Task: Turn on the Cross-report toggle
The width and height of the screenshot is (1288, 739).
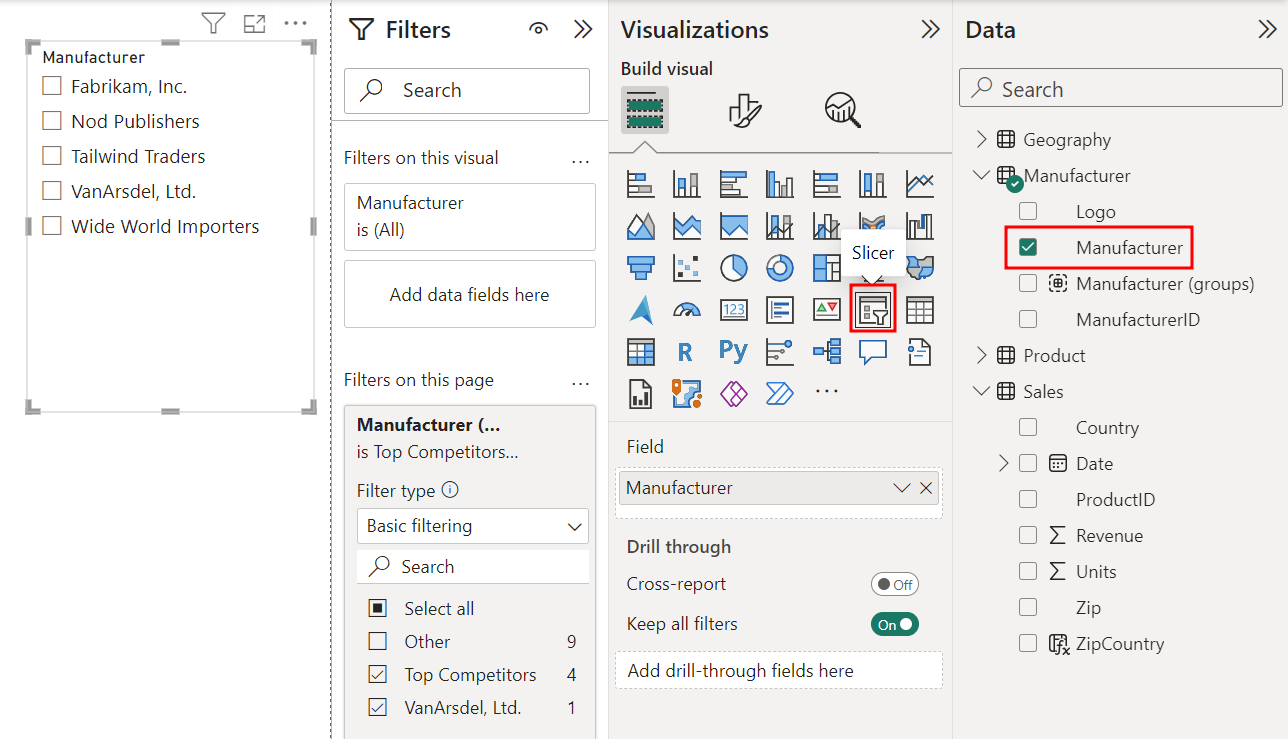Action: (895, 585)
